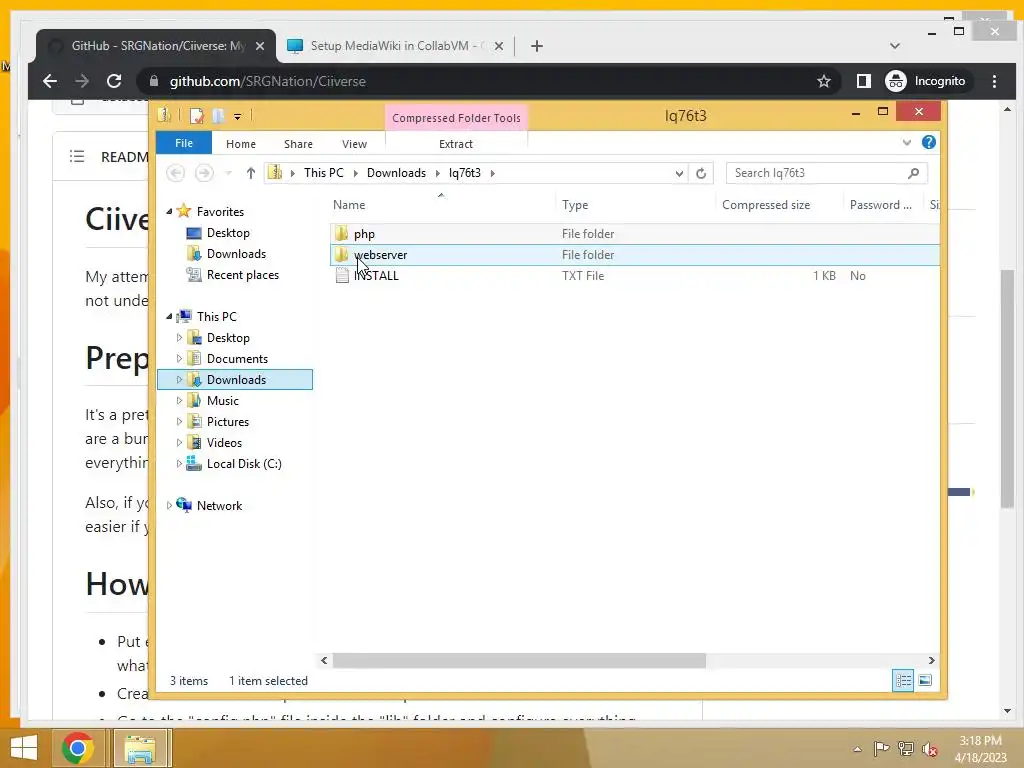Click the search magnifier icon in Explorer
The height and width of the screenshot is (768, 1024).
point(914,173)
